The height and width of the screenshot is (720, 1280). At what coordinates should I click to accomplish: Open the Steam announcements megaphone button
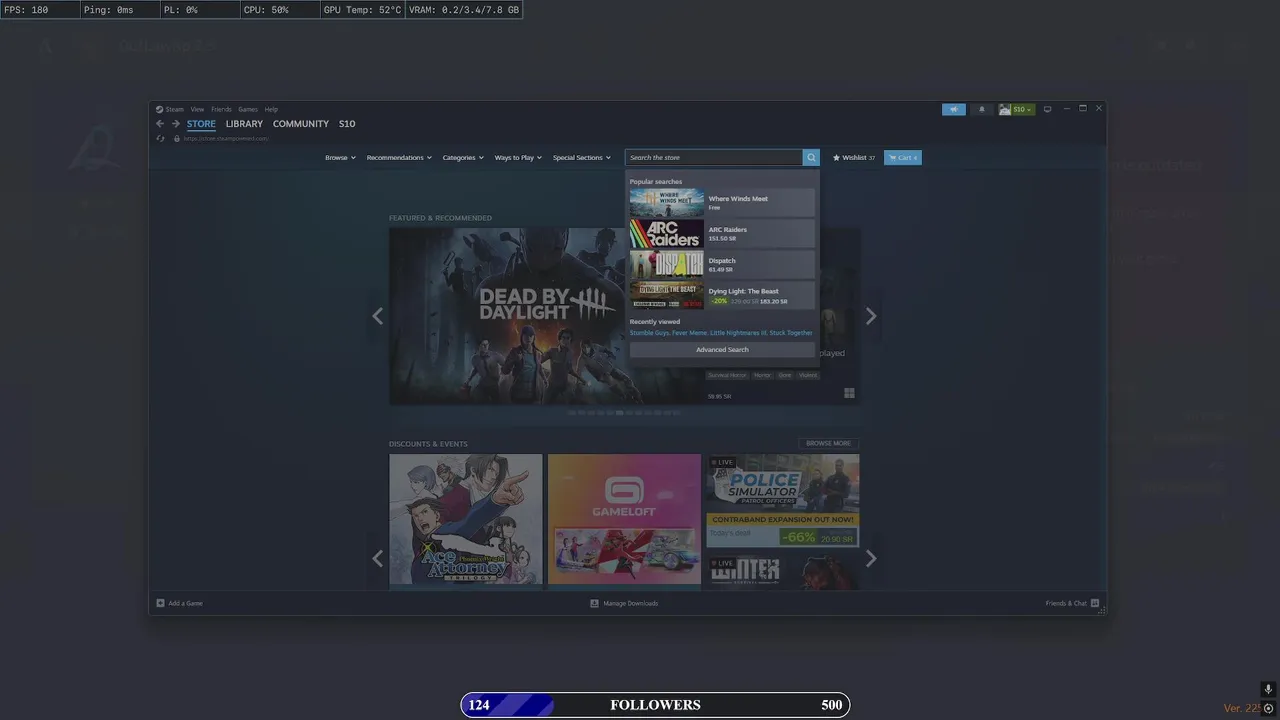[x=954, y=109]
